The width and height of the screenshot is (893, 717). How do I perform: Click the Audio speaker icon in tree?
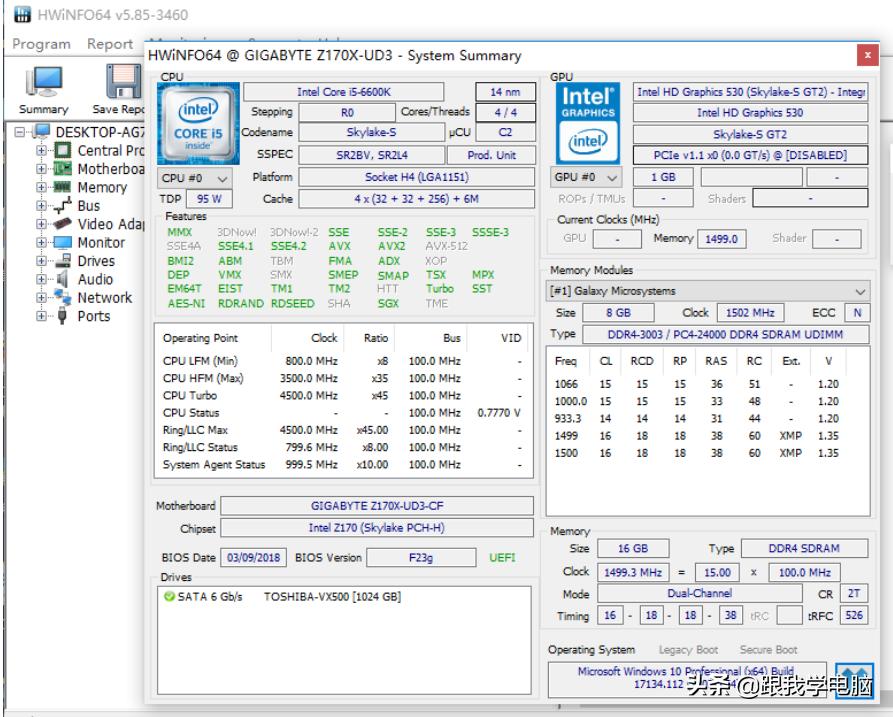(x=61, y=280)
